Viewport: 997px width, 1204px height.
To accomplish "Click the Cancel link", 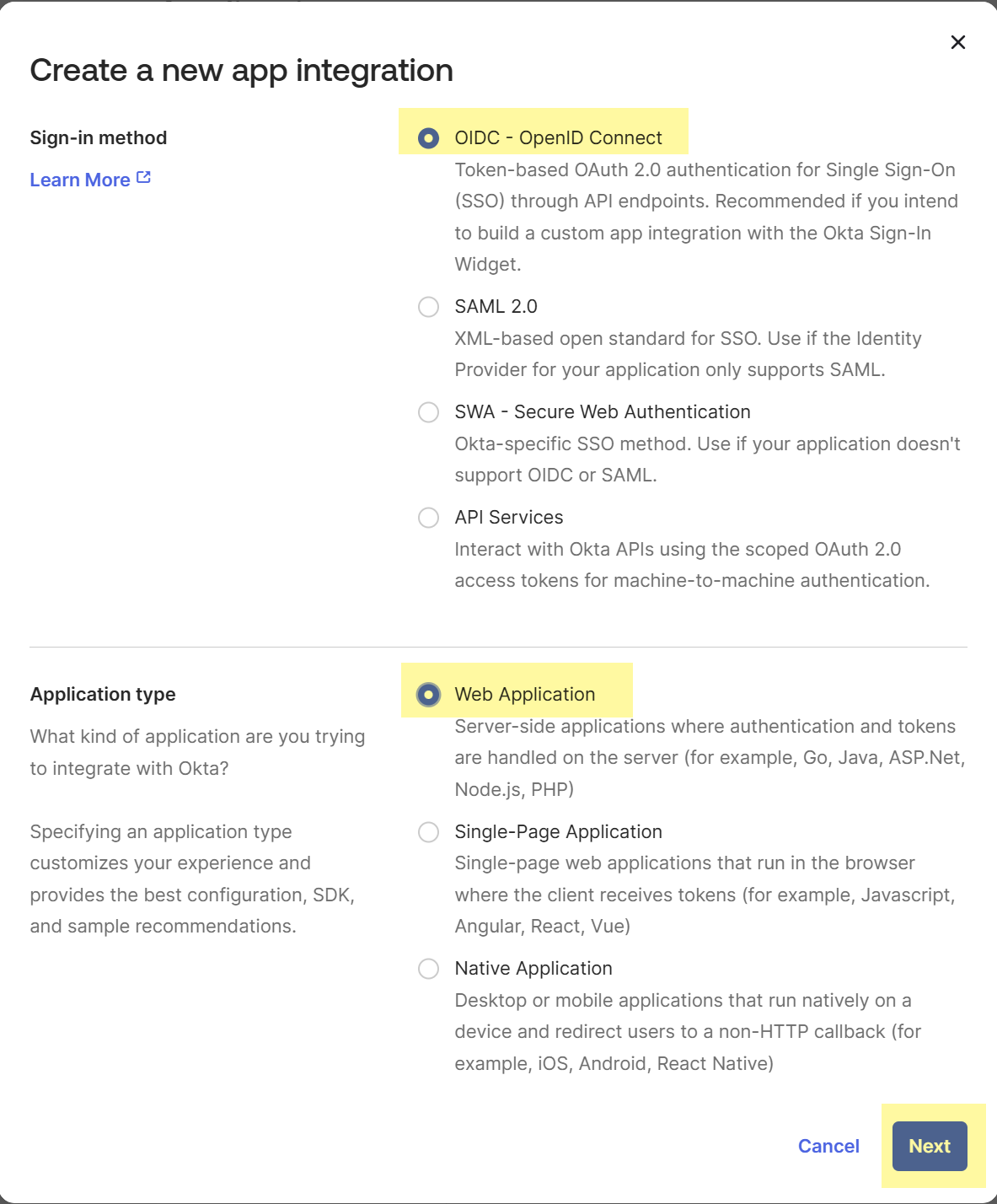I will click(x=828, y=1146).
